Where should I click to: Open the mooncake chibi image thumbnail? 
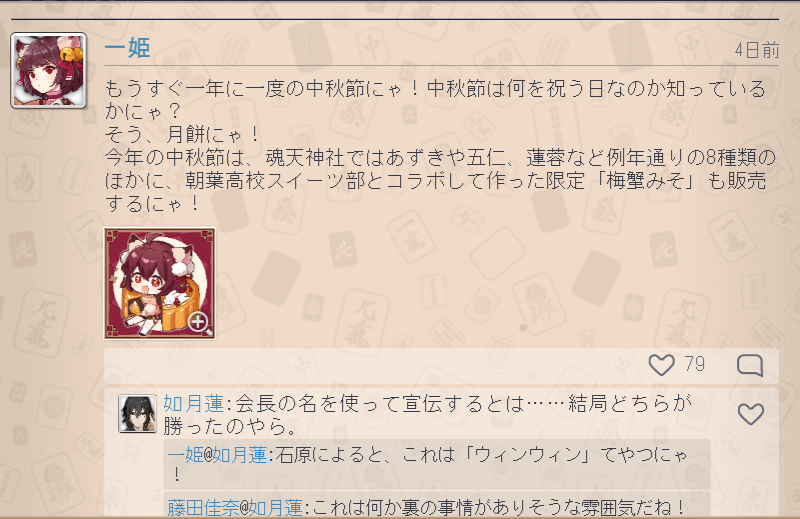tap(160, 283)
